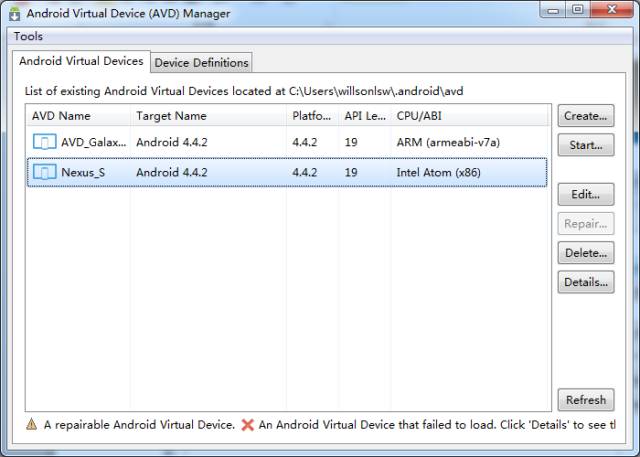This screenshot has width=640, height=457.
Task: Sort by AVD Name column header
Action: tap(78, 116)
